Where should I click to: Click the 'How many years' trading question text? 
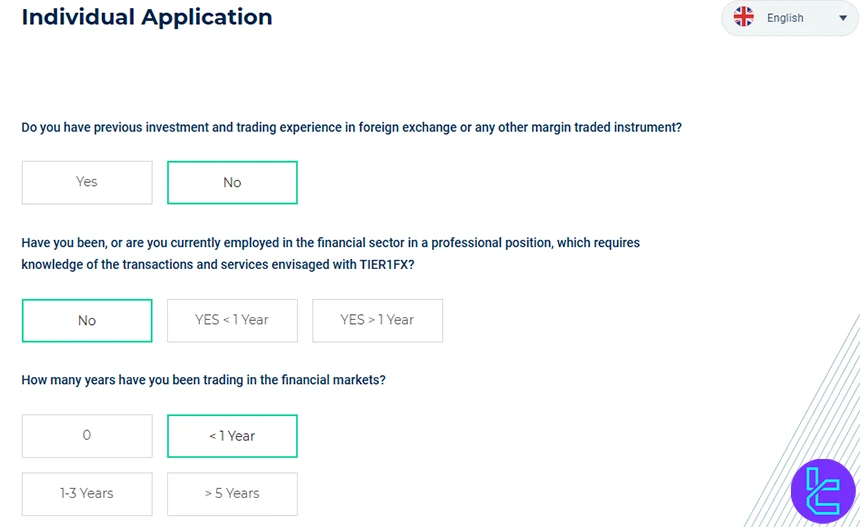click(x=203, y=380)
